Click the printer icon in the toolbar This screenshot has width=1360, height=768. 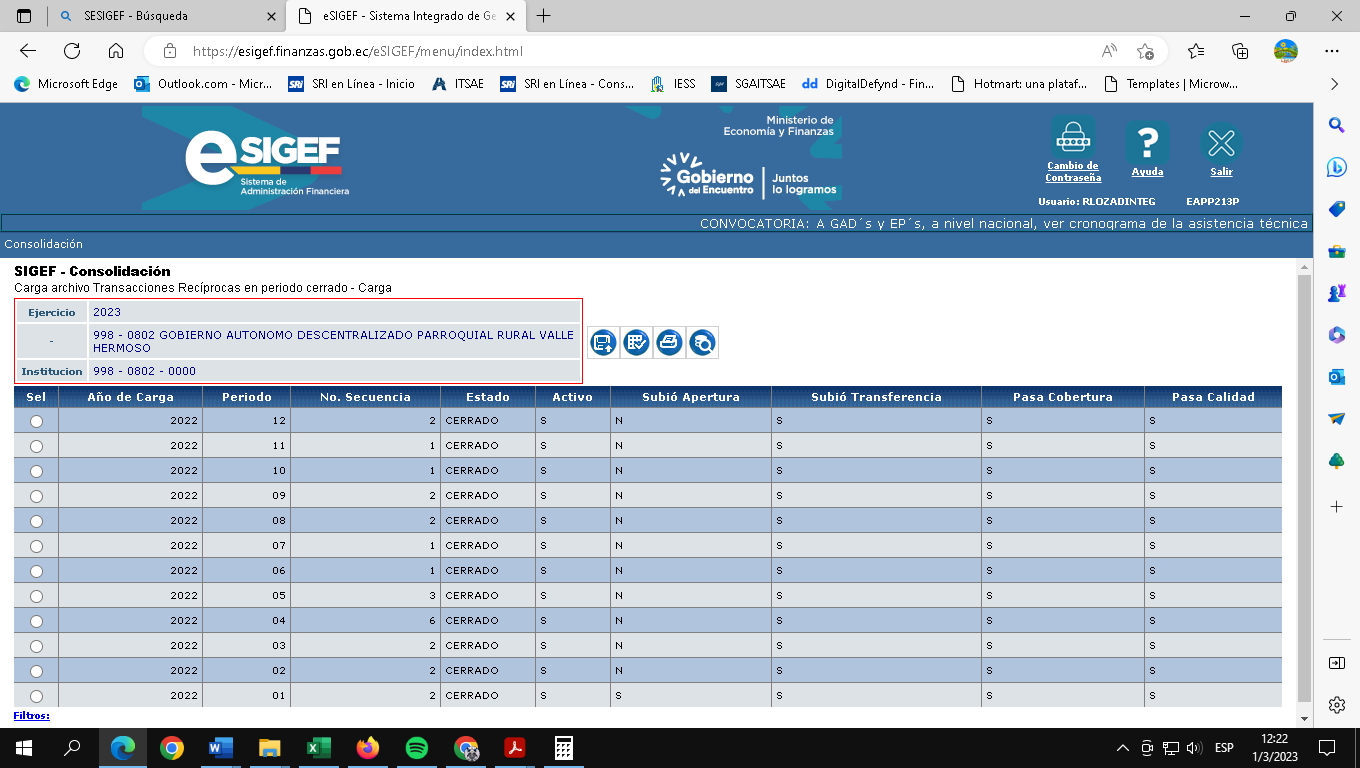[669, 343]
